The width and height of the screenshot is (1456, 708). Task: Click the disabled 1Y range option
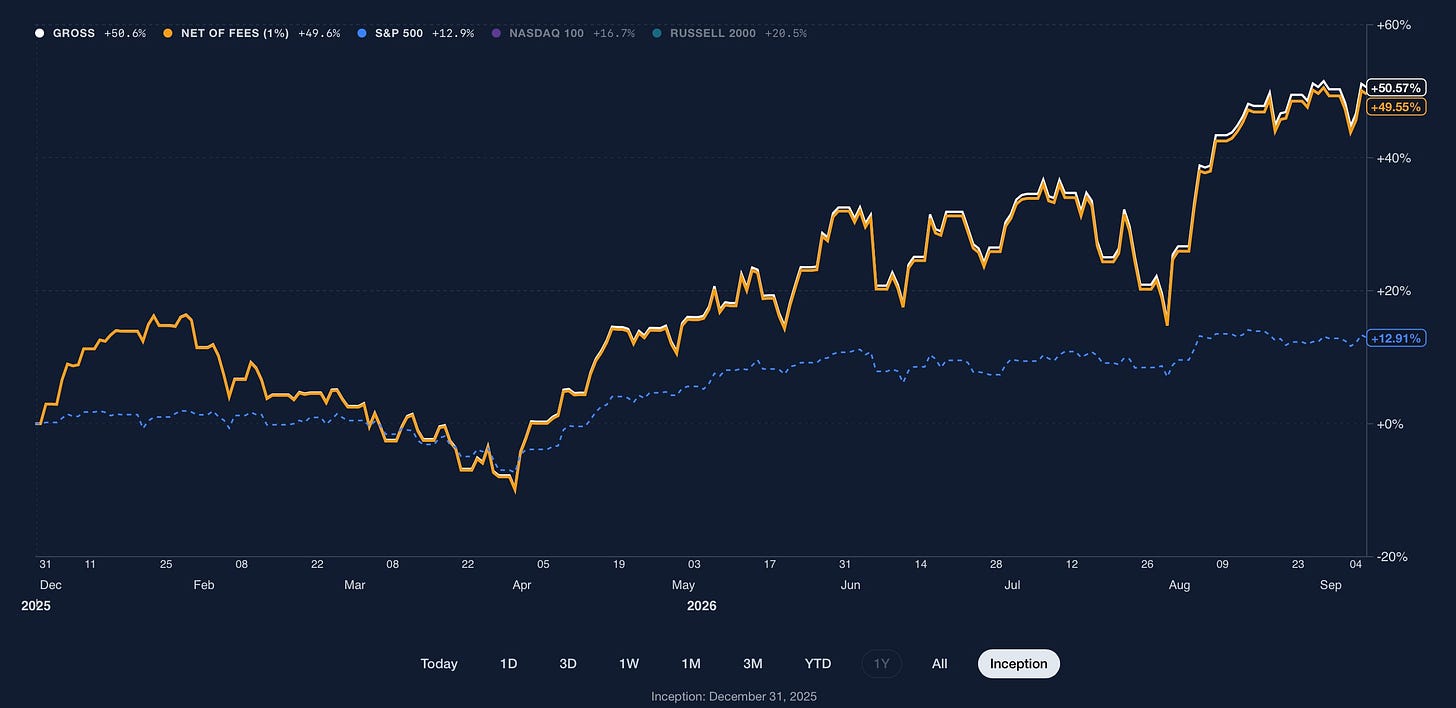click(x=882, y=664)
